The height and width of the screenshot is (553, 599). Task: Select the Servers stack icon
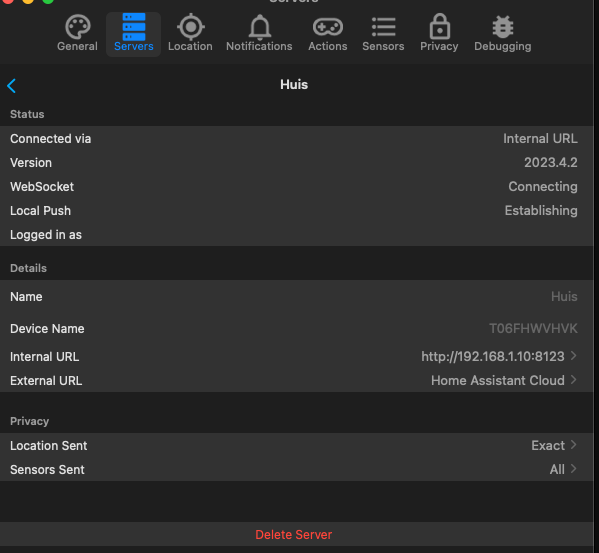pyautogui.click(x=134, y=26)
